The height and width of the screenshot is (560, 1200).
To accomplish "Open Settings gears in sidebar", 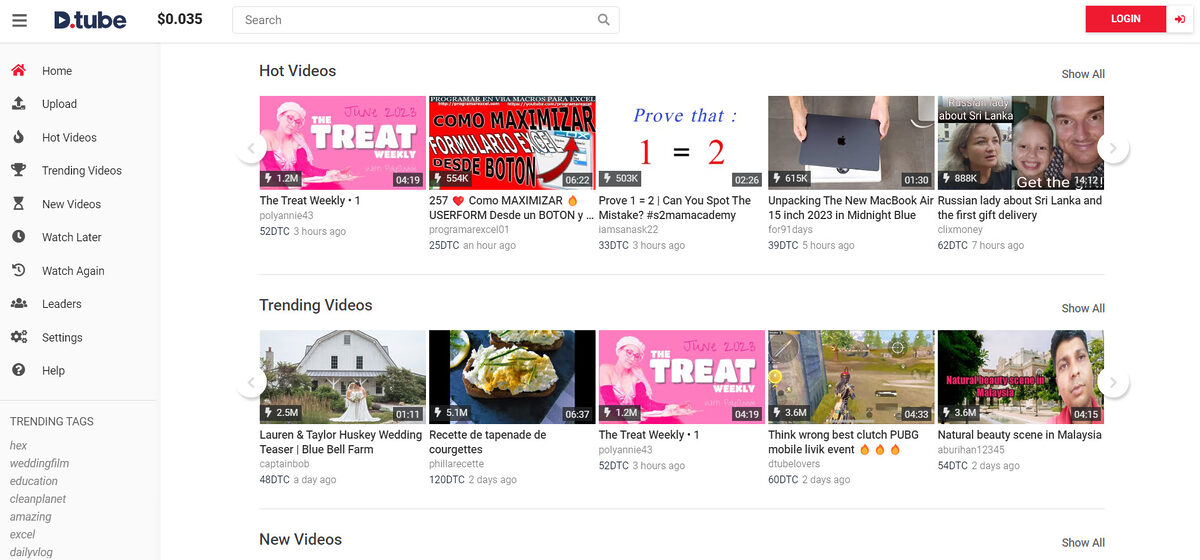I will 18,337.
